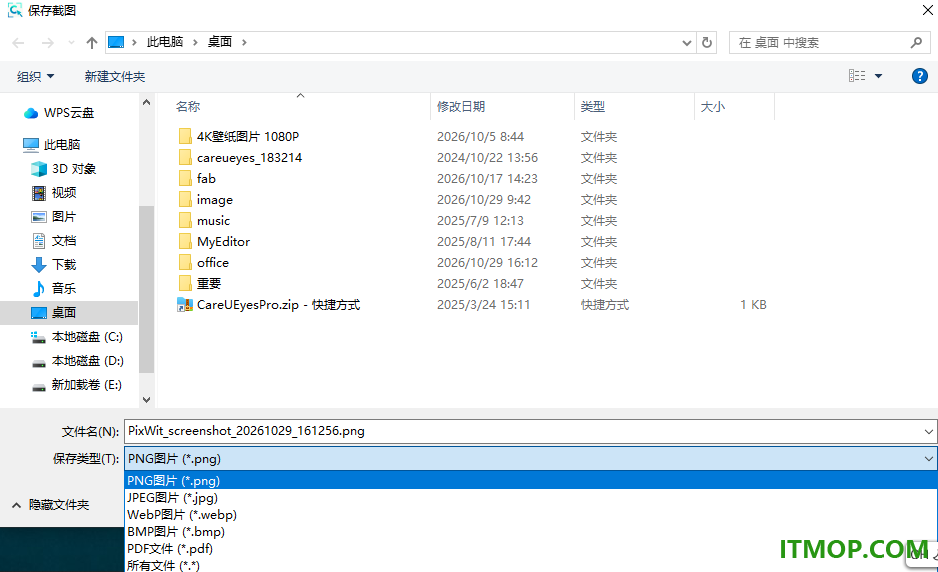
Task: Collapse the 保存类型 combo box
Action: coord(928,459)
